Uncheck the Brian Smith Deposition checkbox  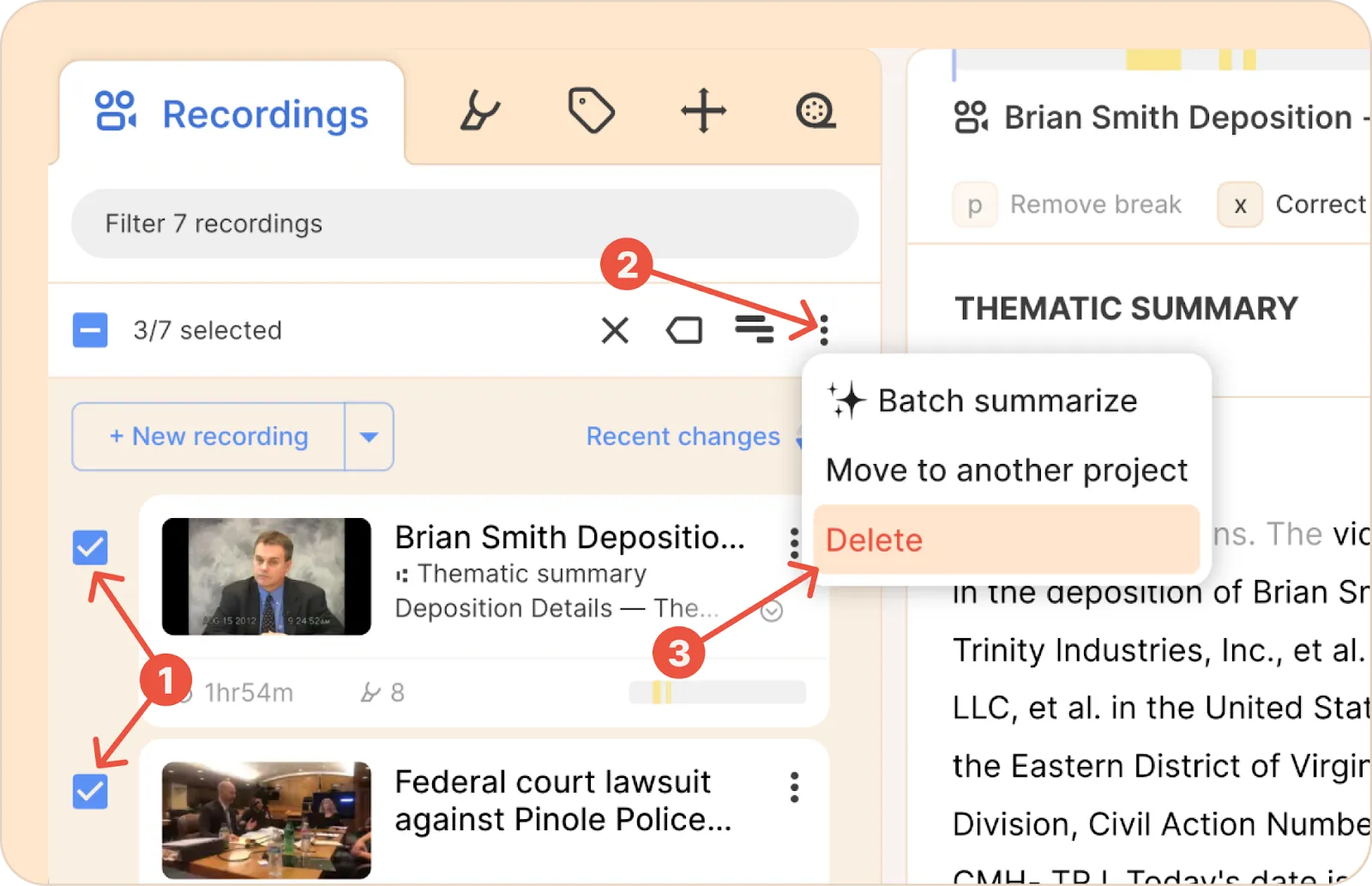coord(90,547)
